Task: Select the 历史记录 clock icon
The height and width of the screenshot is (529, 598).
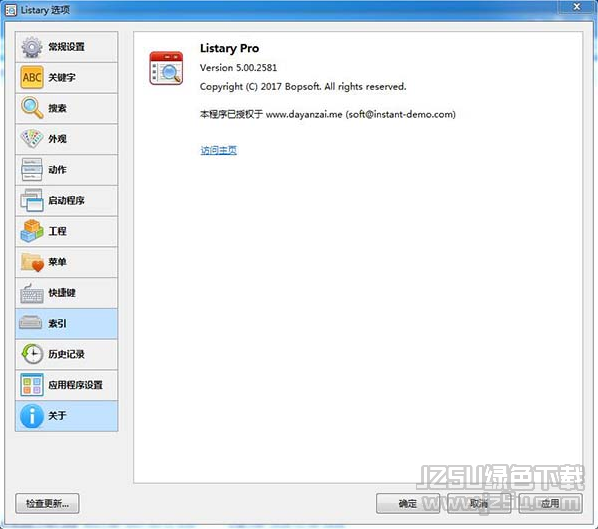Action: (x=32, y=354)
